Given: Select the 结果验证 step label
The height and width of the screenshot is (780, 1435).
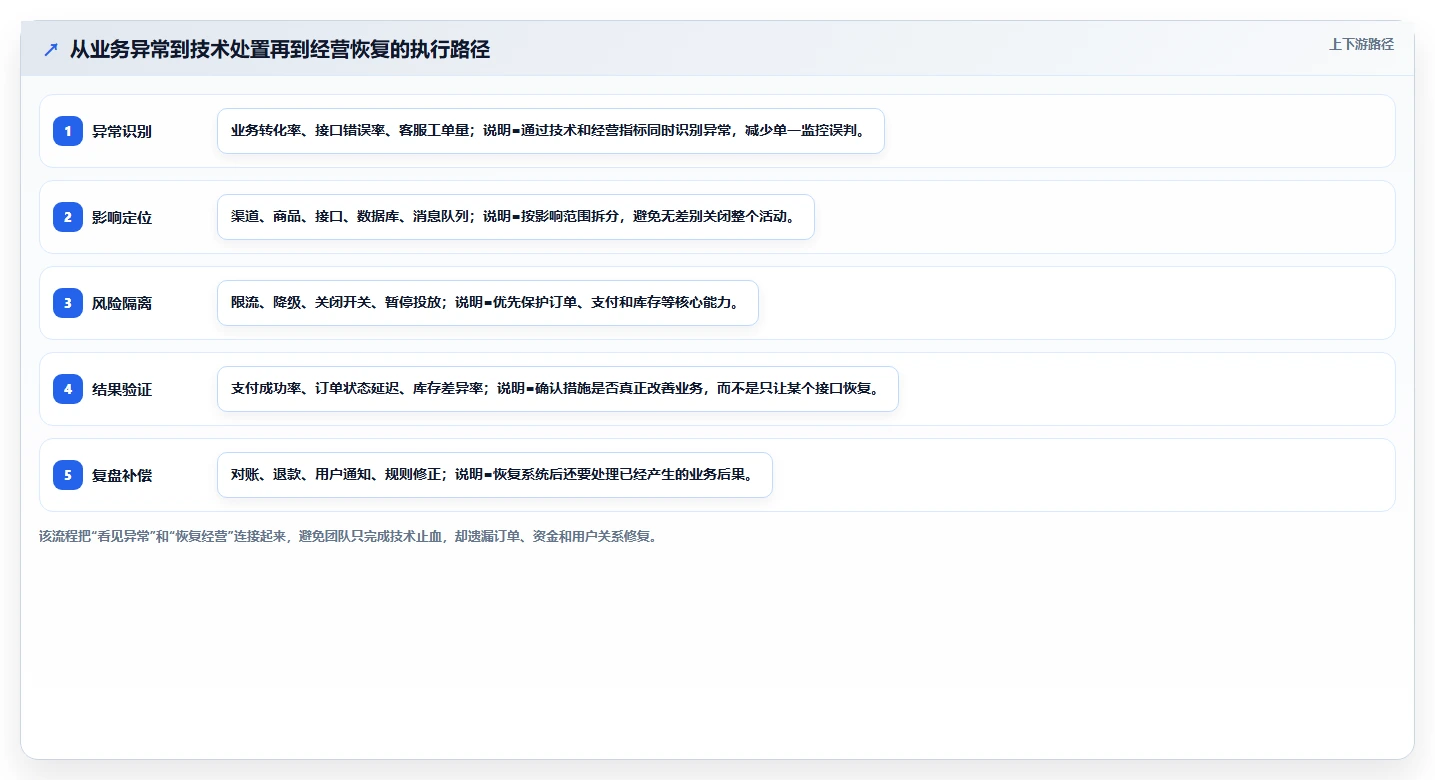Looking at the screenshot, I should [x=122, y=389].
